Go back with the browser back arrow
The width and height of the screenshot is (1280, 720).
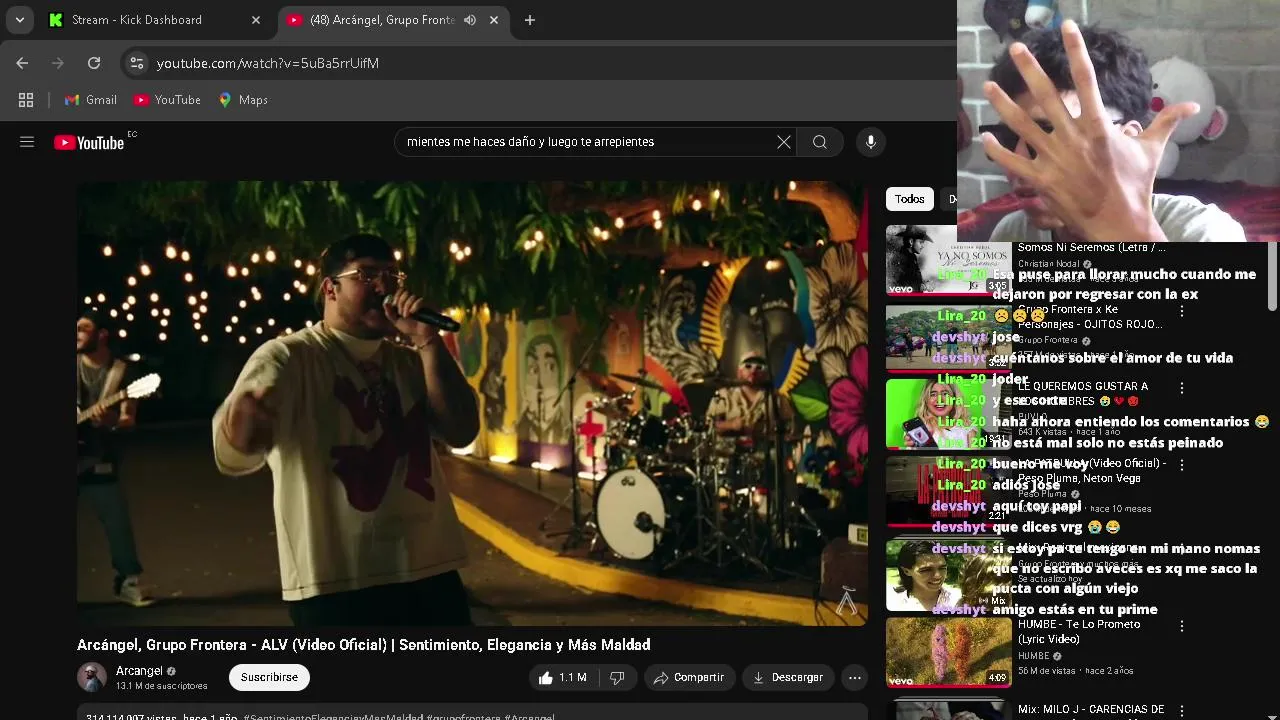22,63
